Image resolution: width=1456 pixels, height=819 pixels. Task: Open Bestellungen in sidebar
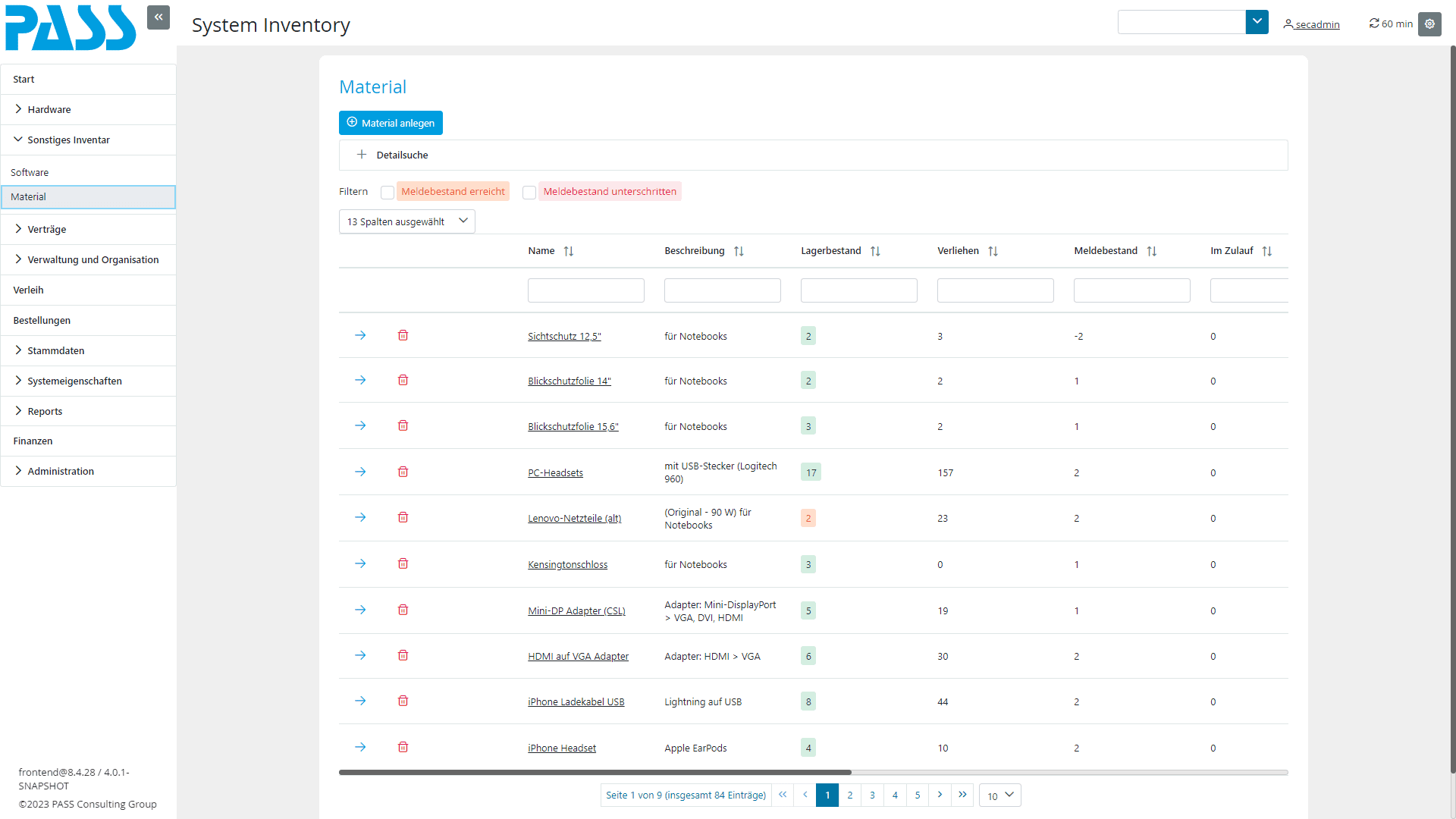[x=88, y=320]
